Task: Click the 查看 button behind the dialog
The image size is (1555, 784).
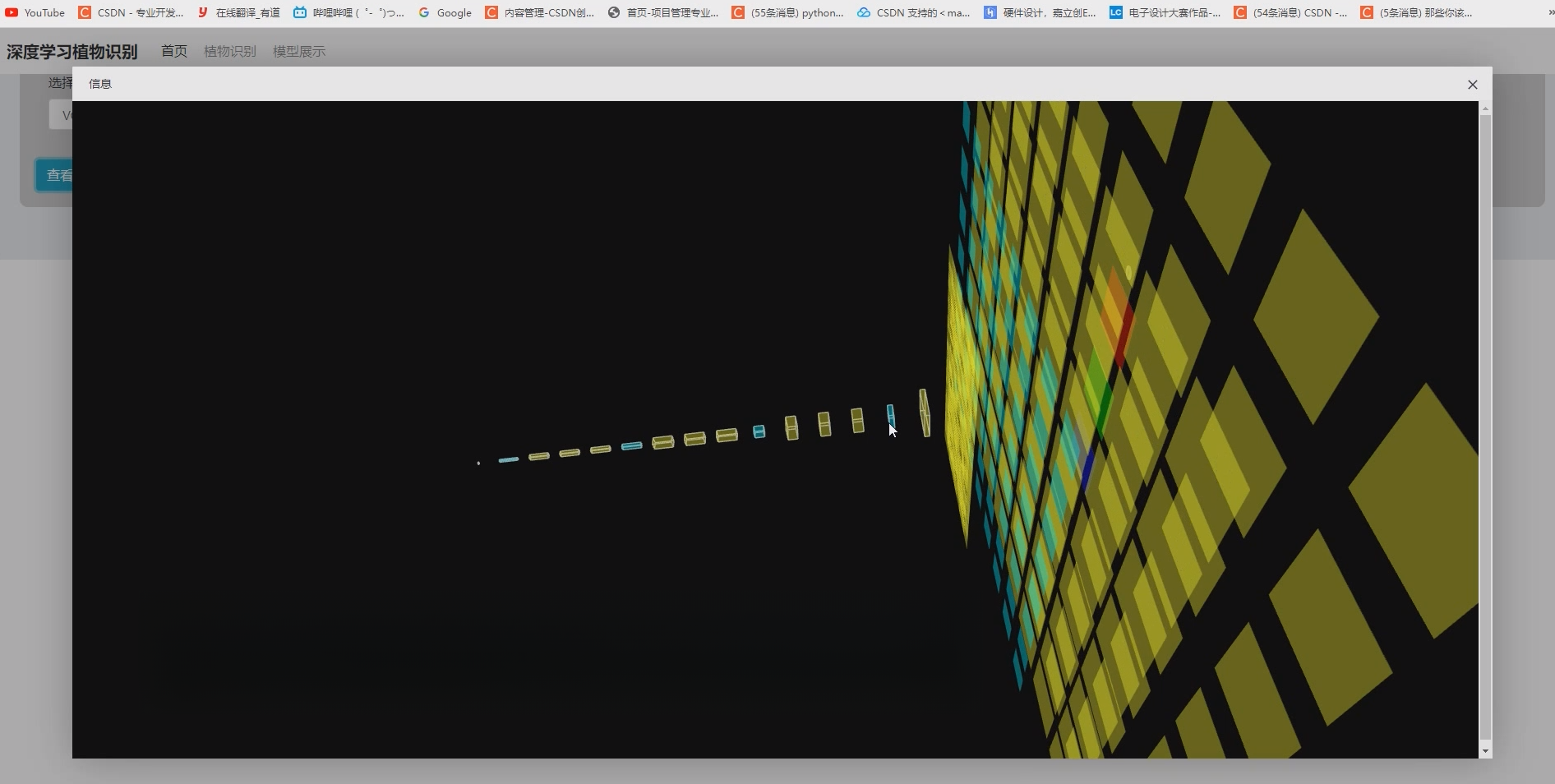Action: pos(54,175)
